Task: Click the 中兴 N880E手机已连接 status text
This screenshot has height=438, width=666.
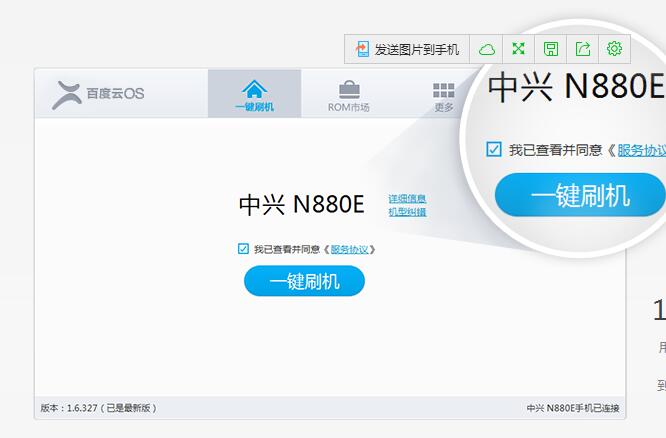Action: pos(573,408)
